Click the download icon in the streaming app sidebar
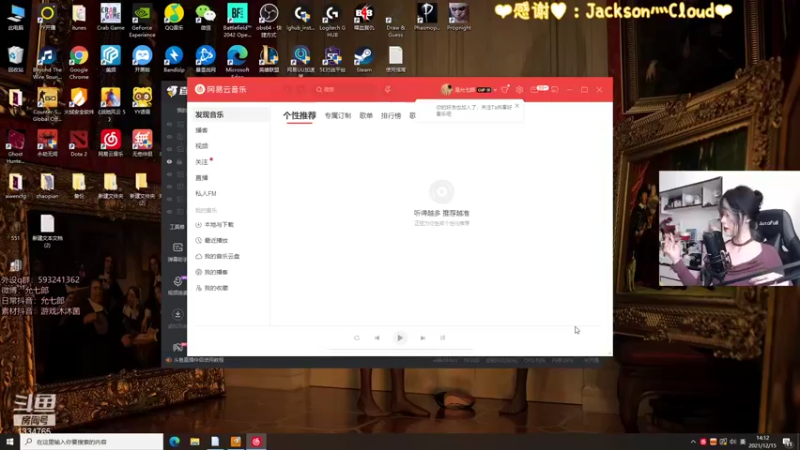 [178, 314]
